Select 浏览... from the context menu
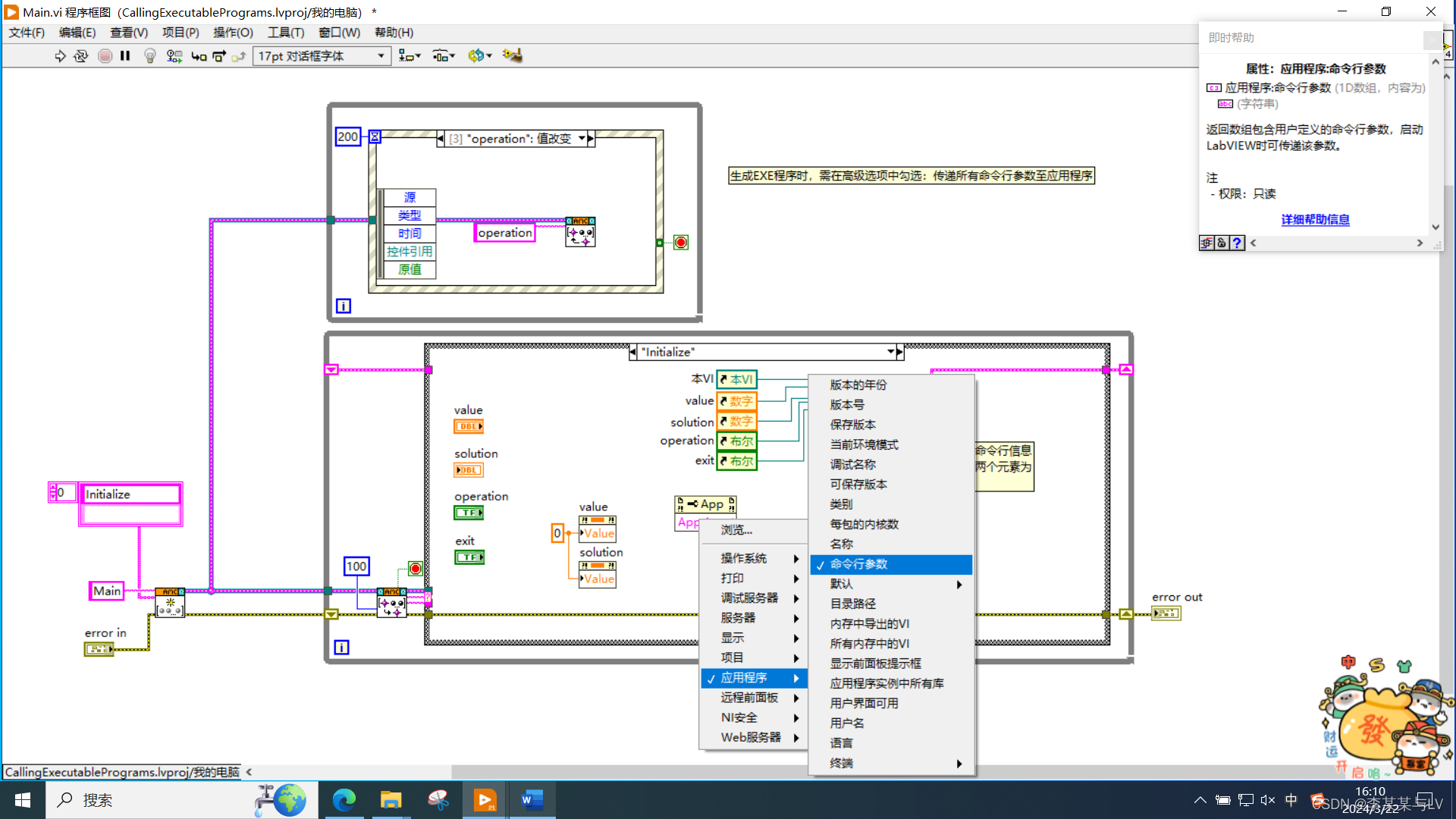The width and height of the screenshot is (1456, 819). (736, 530)
